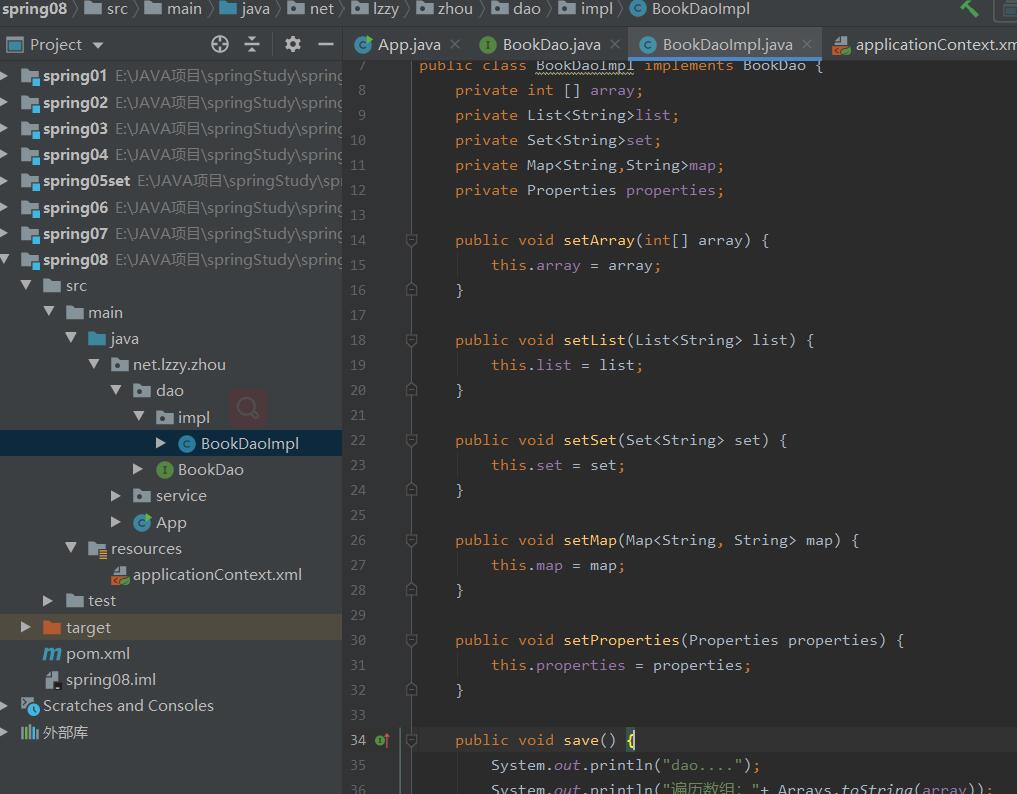Close the BookDao.java tab
This screenshot has height=794, width=1017.
(x=614, y=44)
